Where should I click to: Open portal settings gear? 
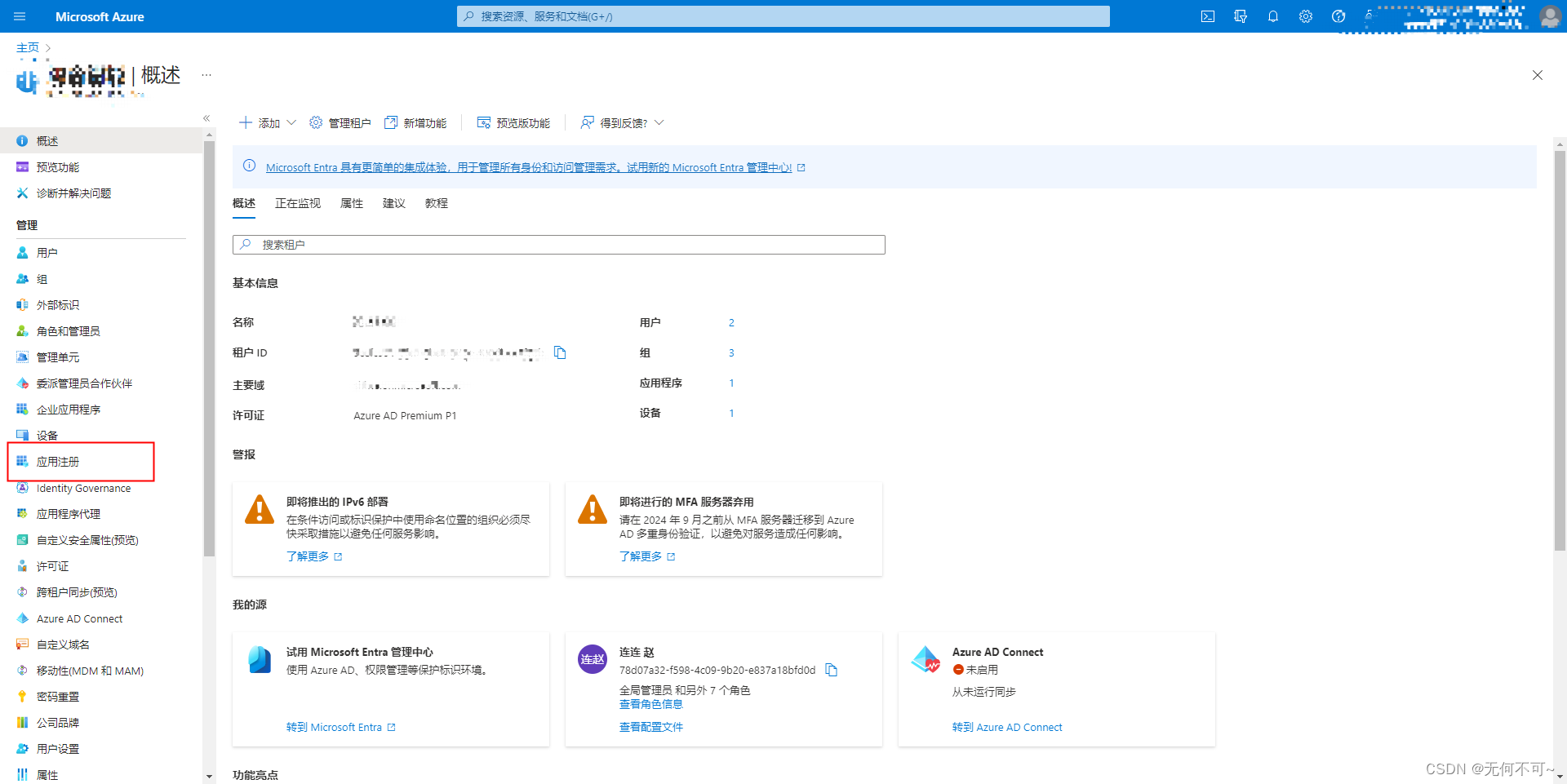click(1306, 16)
